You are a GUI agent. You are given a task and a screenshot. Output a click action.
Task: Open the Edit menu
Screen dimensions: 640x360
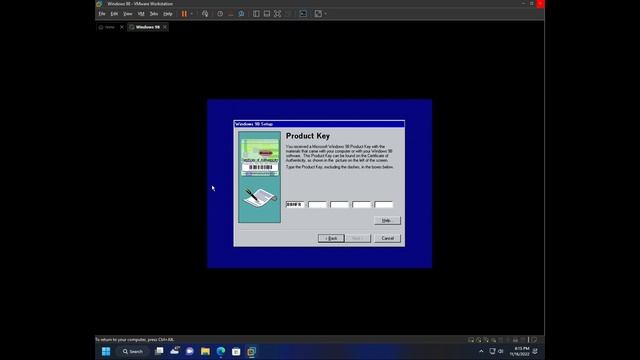coord(114,13)
